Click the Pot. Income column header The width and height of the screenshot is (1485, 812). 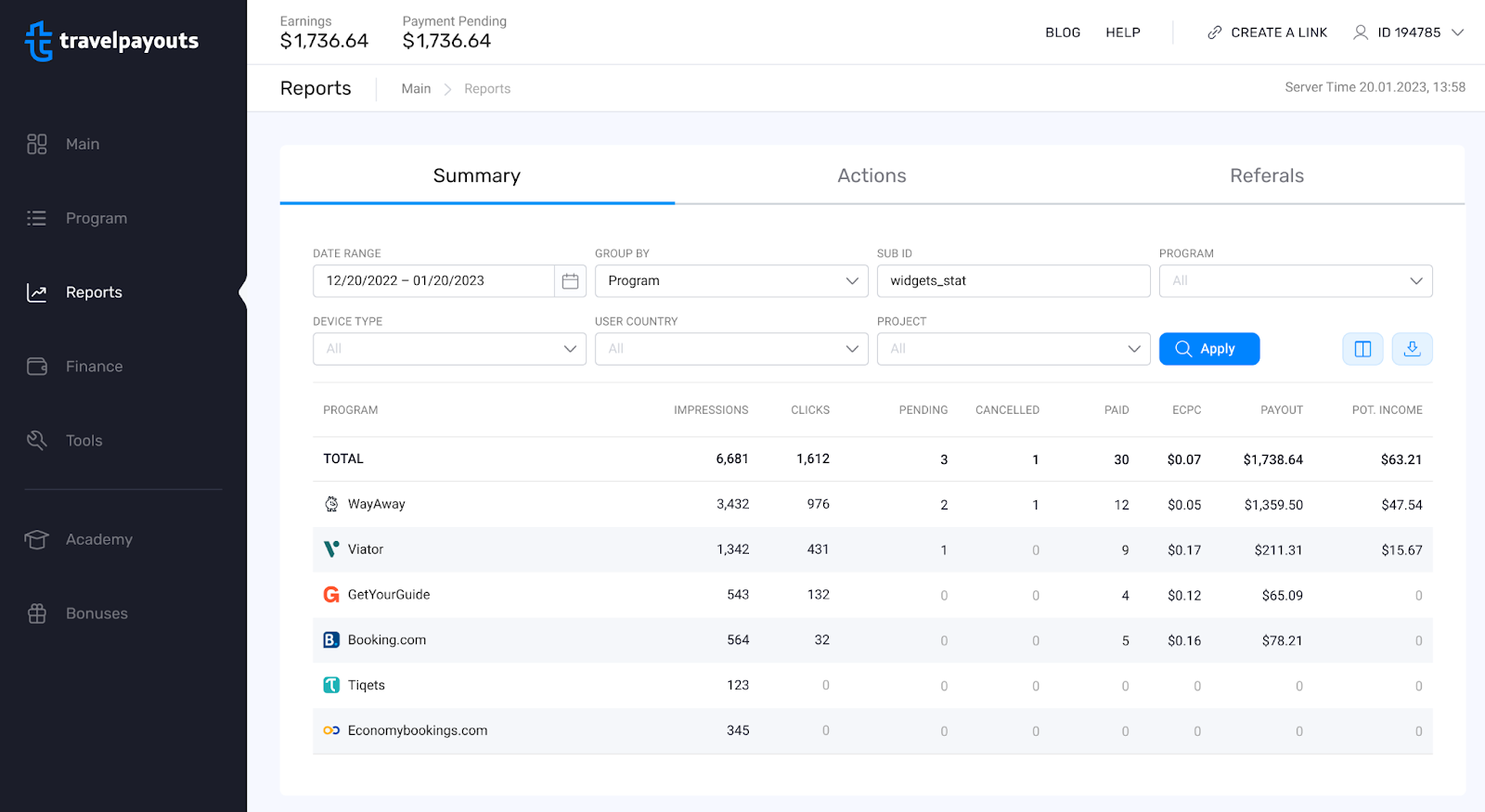point(1388,410)
